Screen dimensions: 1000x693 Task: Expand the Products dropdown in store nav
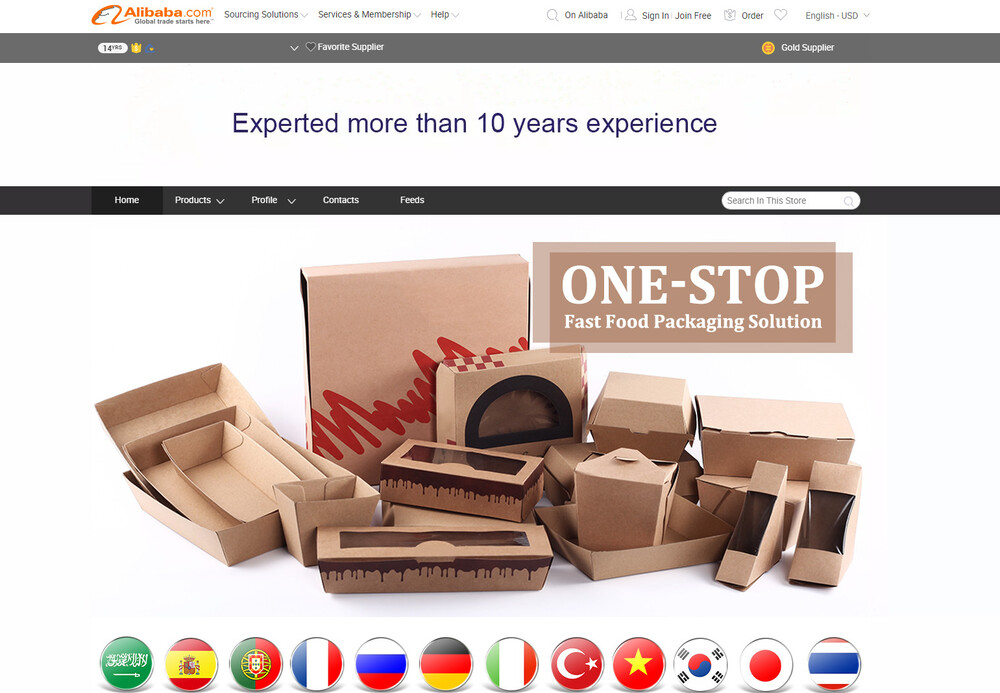(200, 200)
